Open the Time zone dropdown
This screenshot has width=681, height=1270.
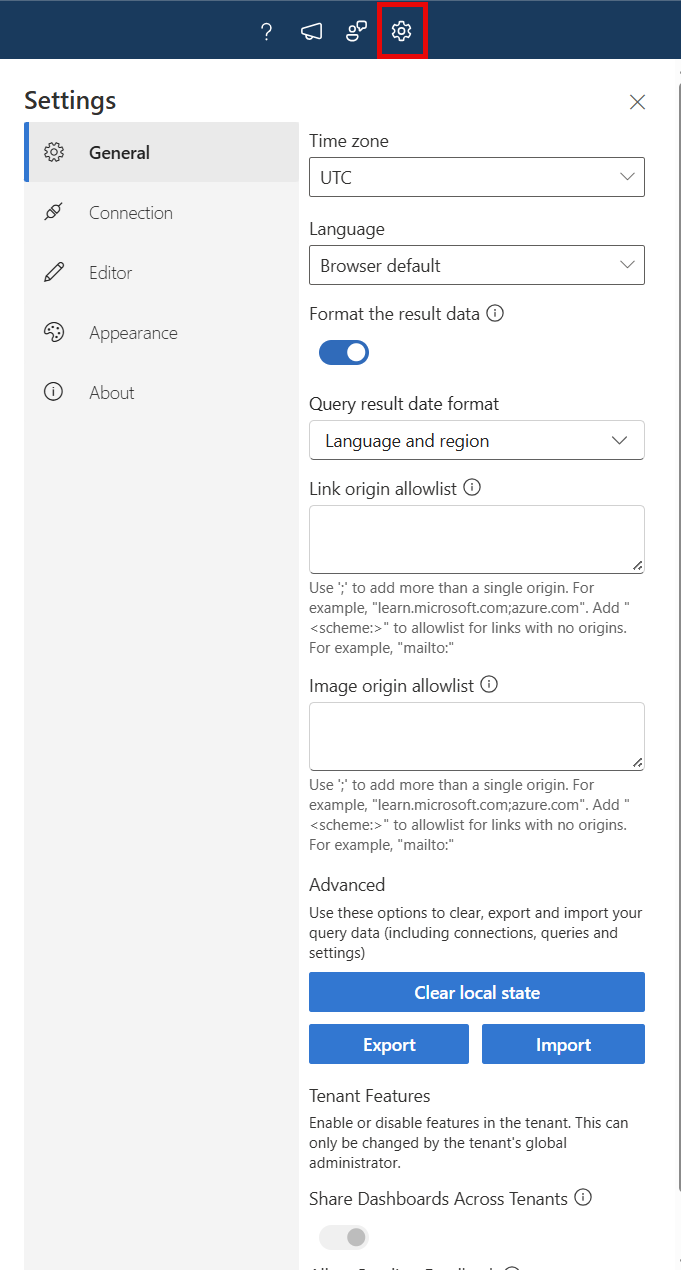476,176
